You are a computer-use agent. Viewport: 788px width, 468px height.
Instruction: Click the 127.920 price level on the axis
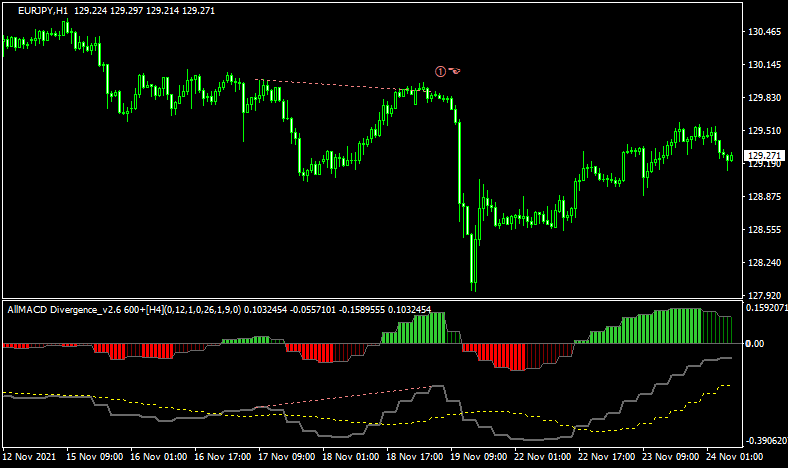tap(764, 295)
